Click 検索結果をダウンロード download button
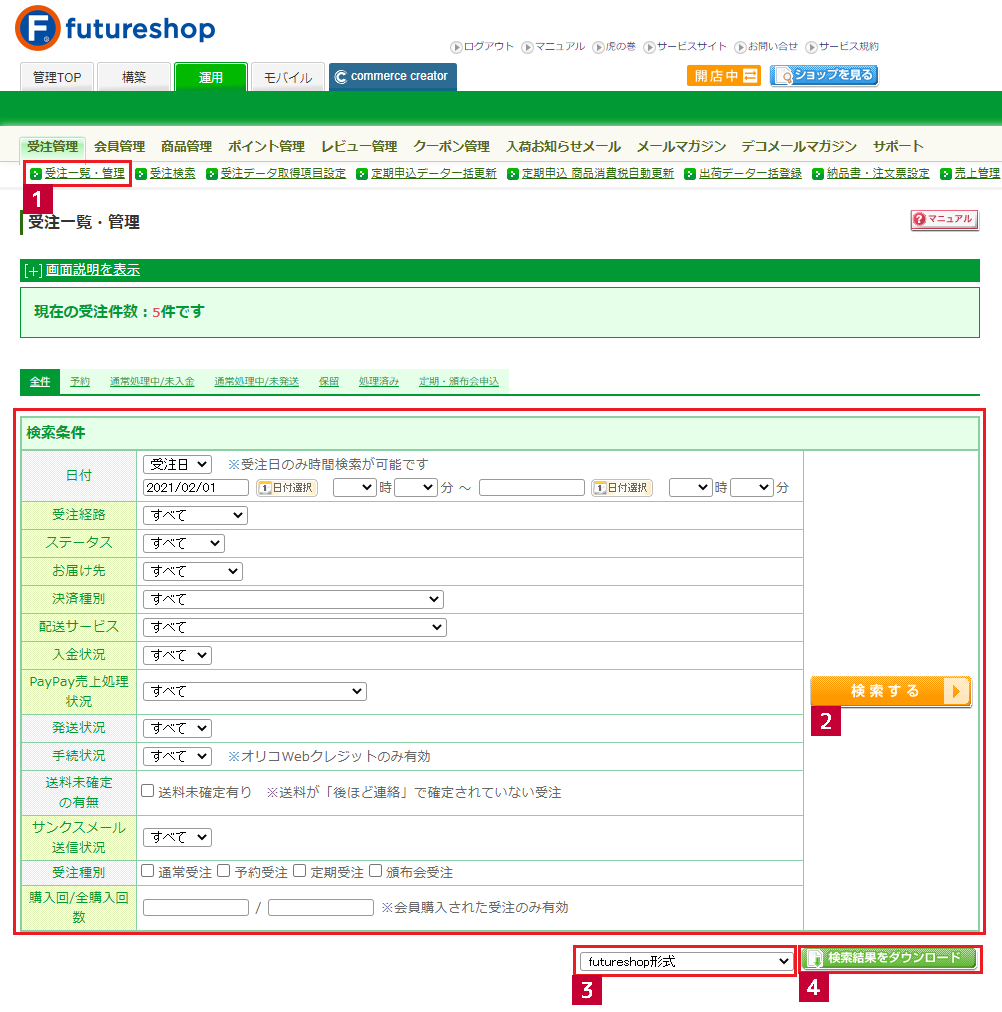The height and width of the screenshot is (1012, 1002). click(890, 959)
